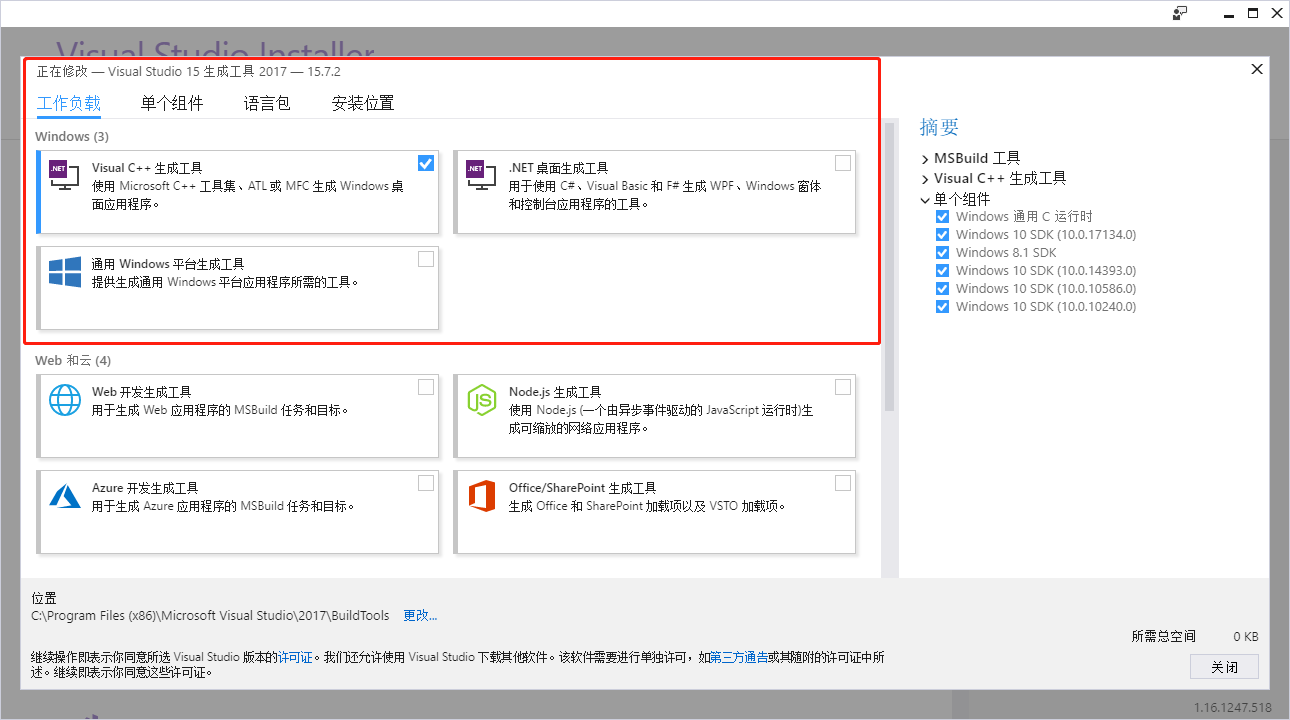Tick the Azure 开发生成工具 checkbox
Image resolution: width=1290 pixels, height=720 pixels.
[426, 483]
